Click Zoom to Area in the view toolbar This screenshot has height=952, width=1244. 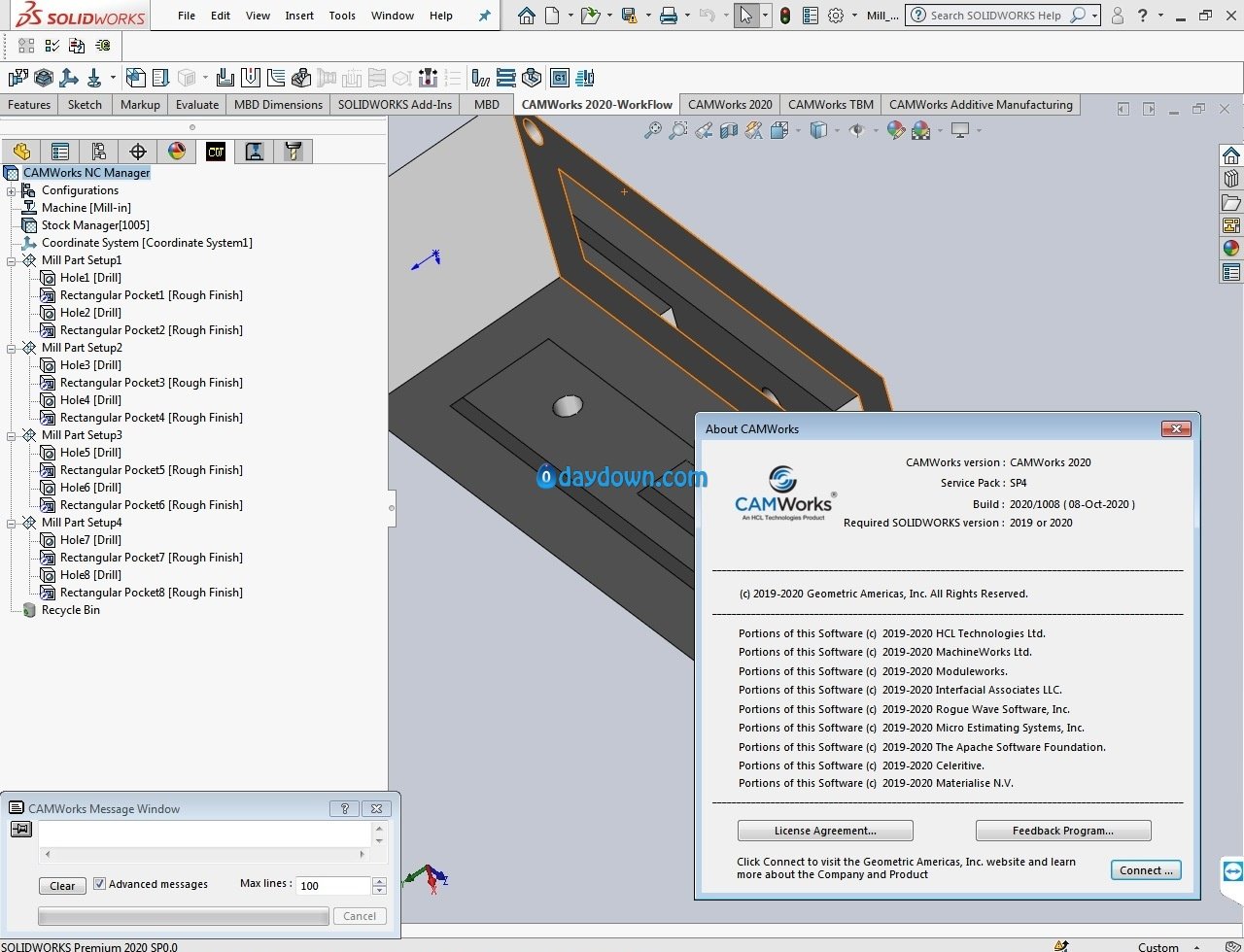[x=678, y=129]
